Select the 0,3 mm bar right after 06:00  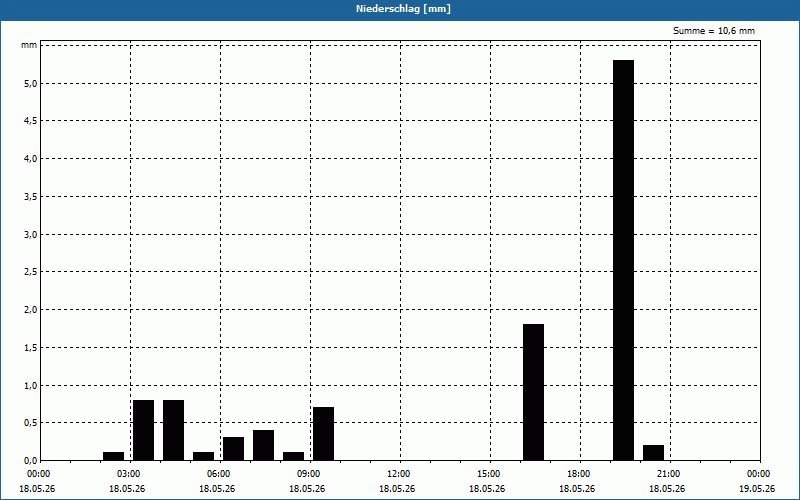point(233,449)
